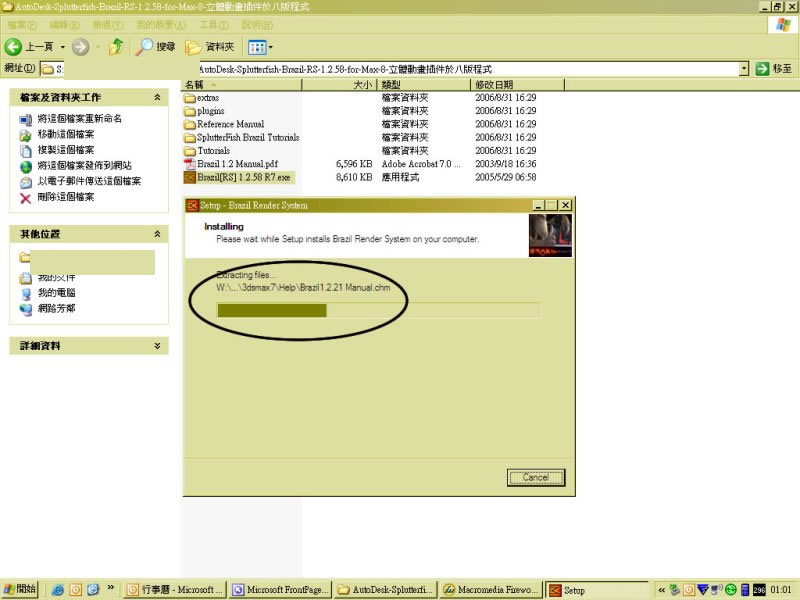Image resolution: width=800 pixels, height=600 pixels.
Task: Click the 移至 Go button
Action: [x=773, y=68]
